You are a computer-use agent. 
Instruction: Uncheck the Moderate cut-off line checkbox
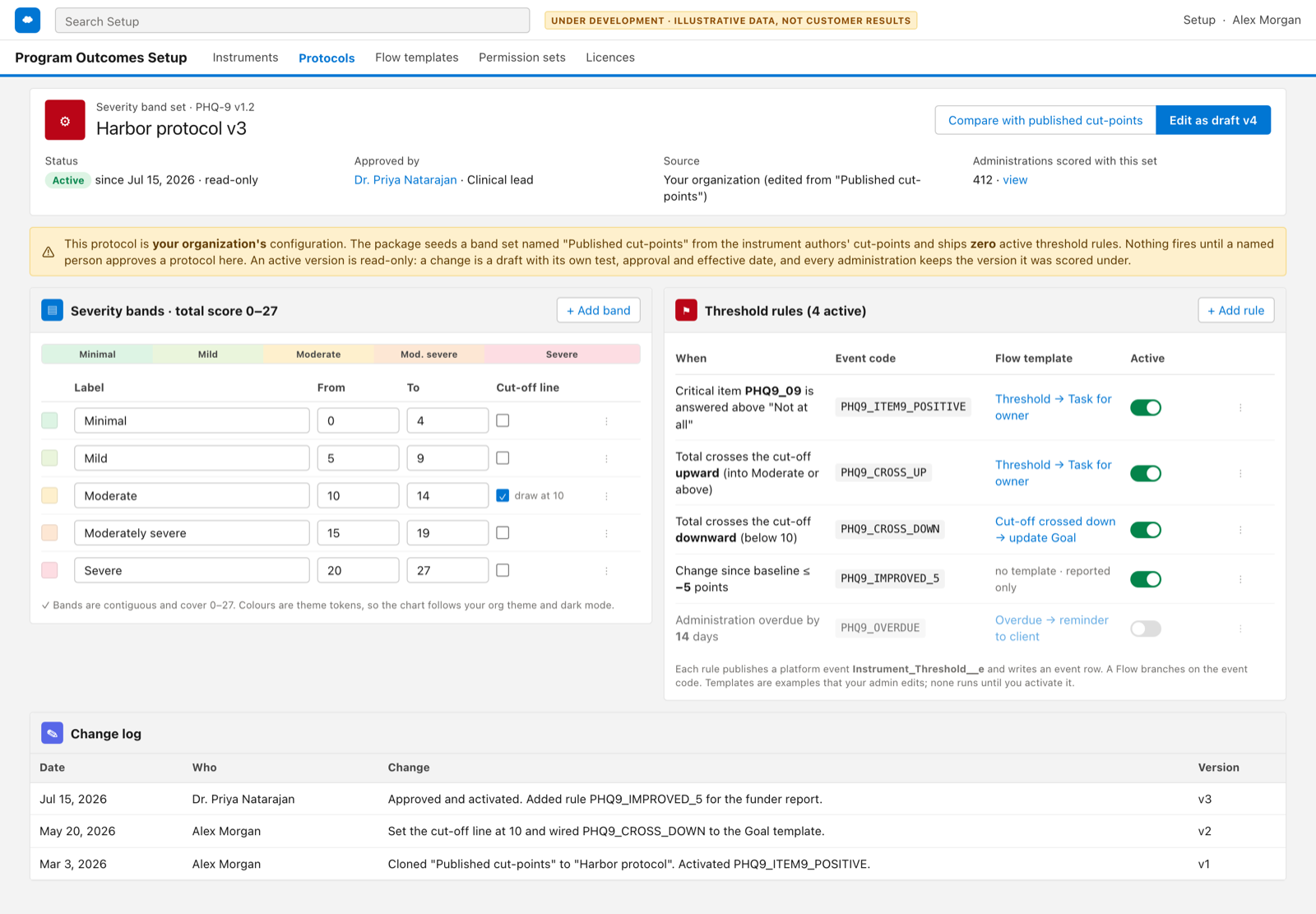pos(503,495)
